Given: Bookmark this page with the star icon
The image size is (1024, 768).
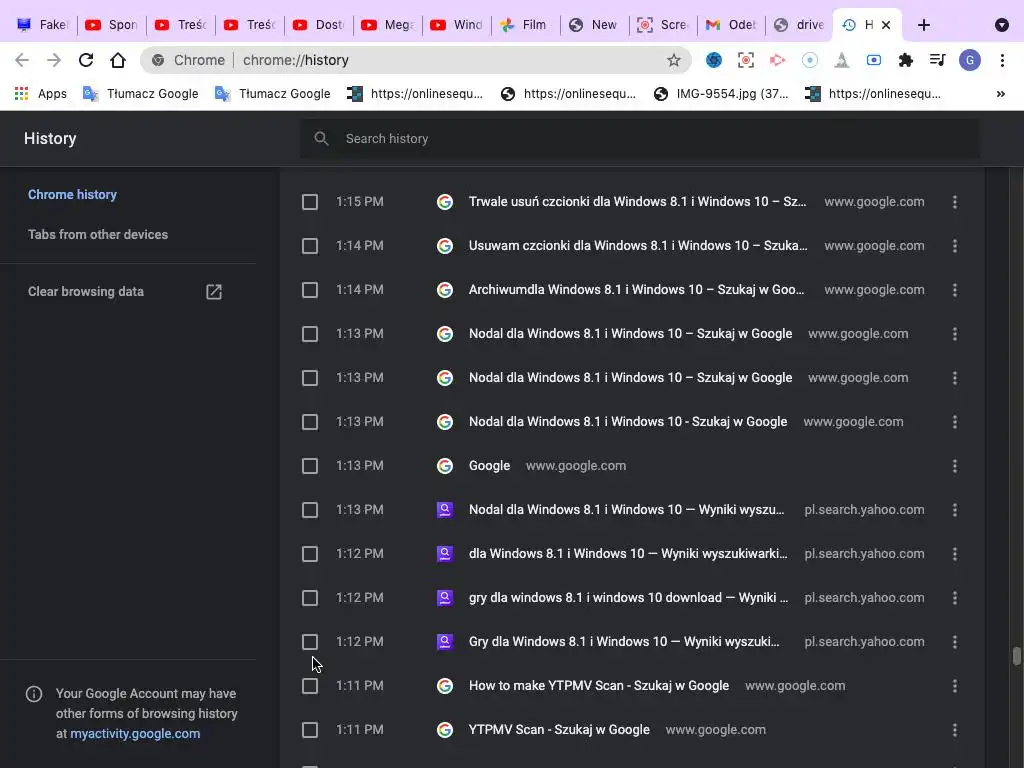Looking at the screenshot, I should [x=674, y=60].
